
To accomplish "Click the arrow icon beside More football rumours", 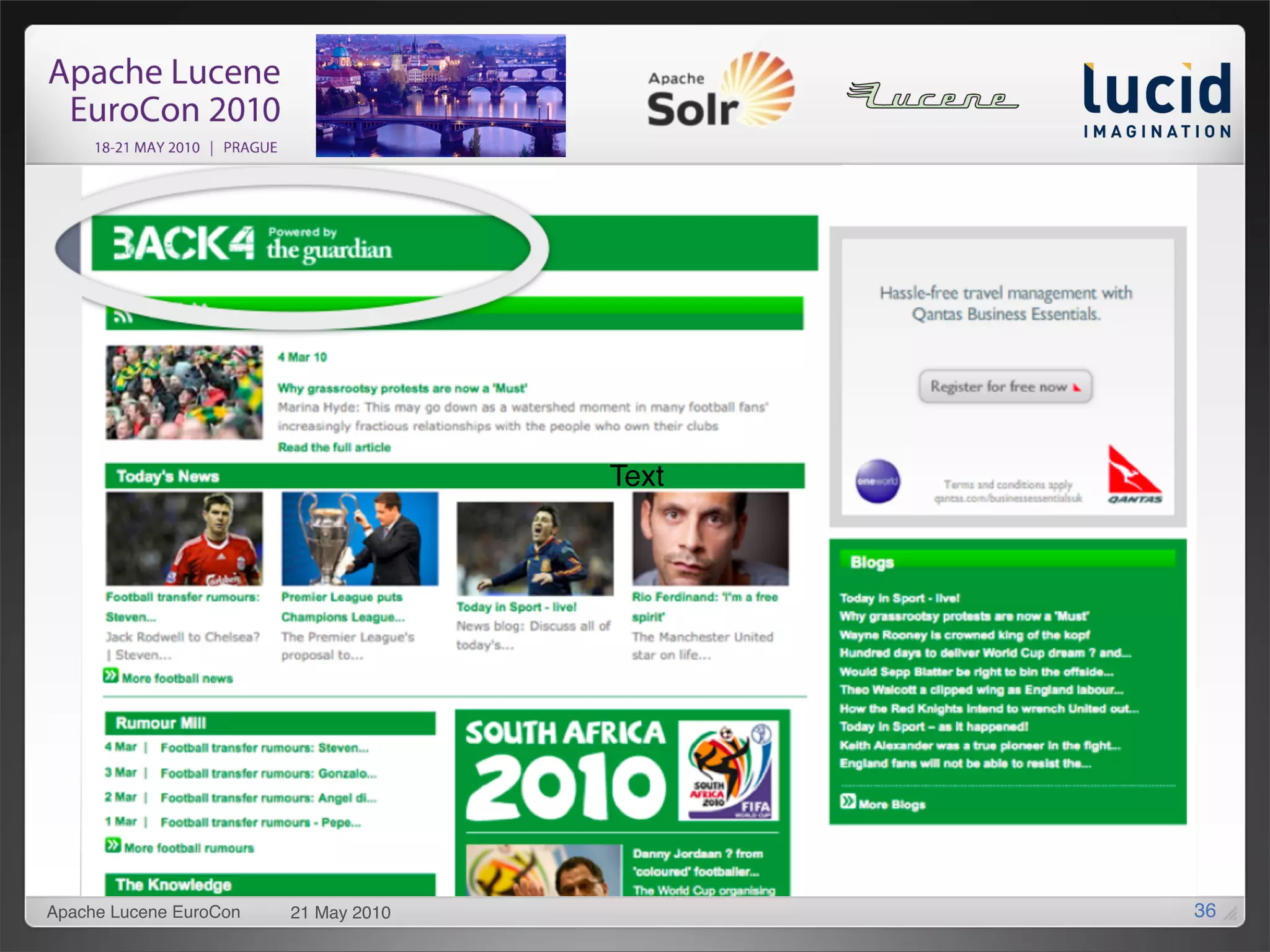I will (x=113, y=845).
